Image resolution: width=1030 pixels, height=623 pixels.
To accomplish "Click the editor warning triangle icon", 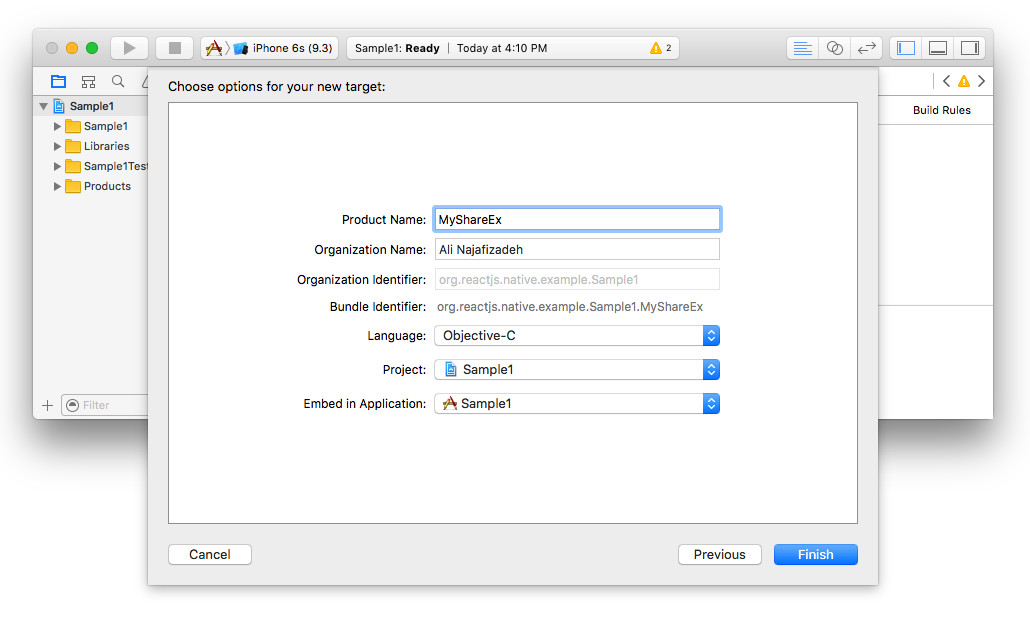I will tap(964, 81).
